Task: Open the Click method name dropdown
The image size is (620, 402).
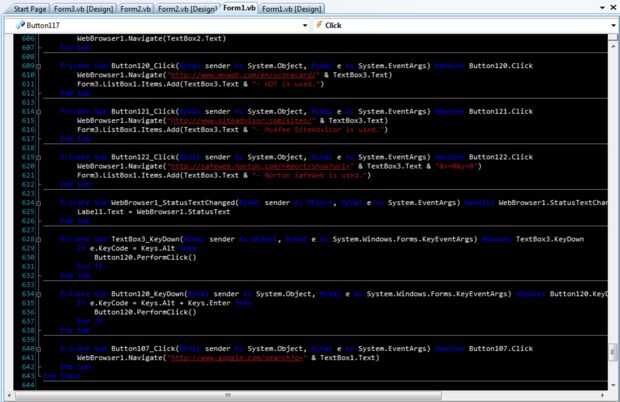Action: [613, 25]
